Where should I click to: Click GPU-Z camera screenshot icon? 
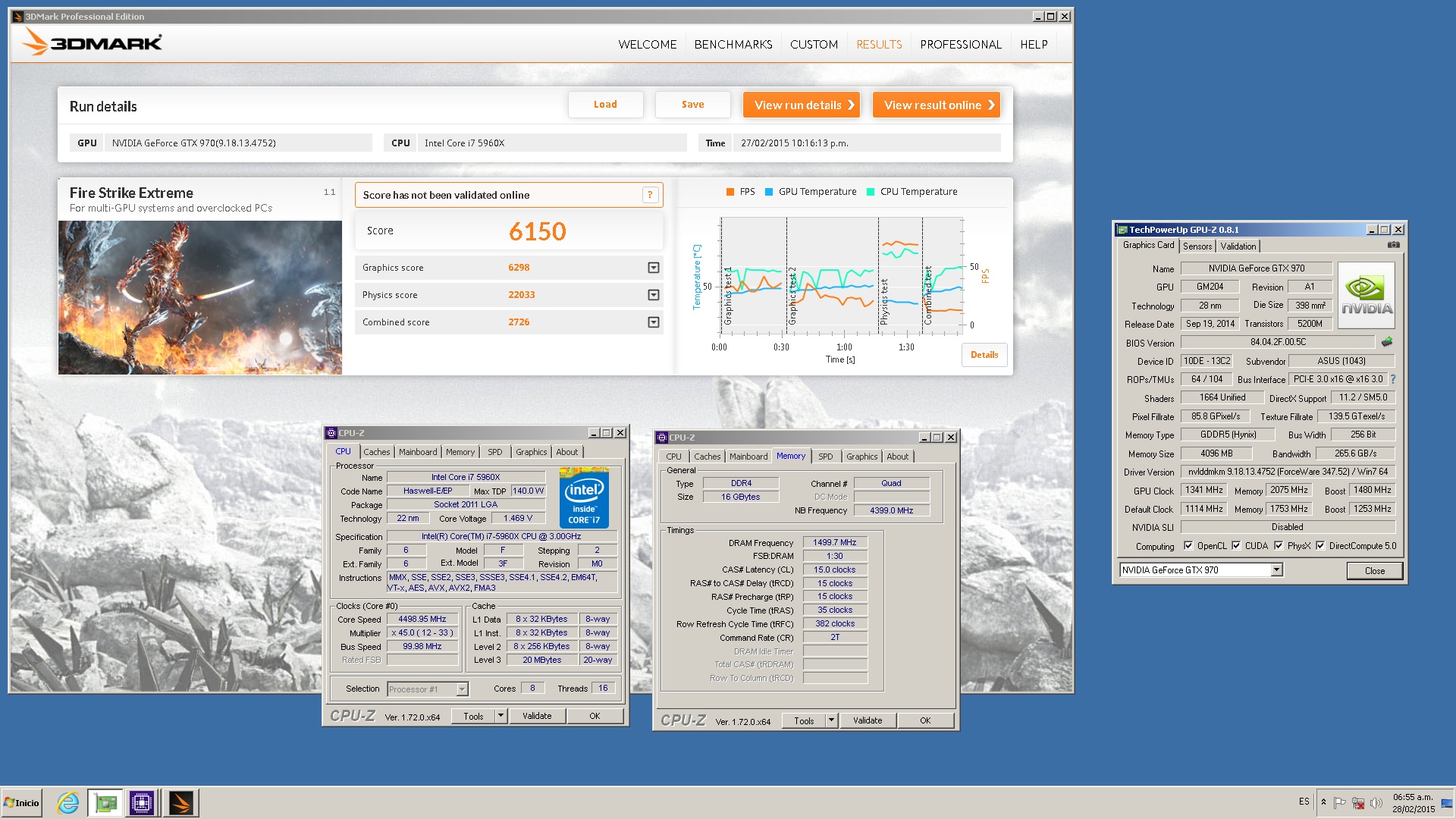point(1393,245)
